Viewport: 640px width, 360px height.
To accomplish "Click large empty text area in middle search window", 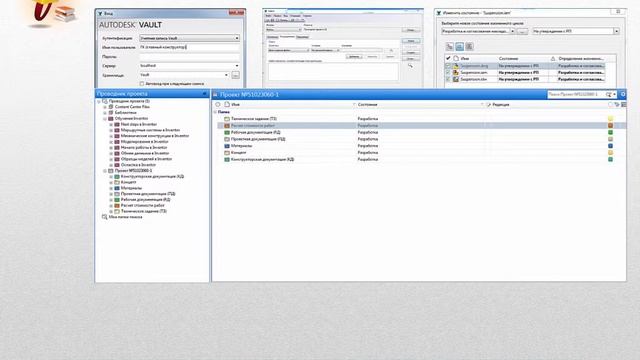I will (333, 71).
